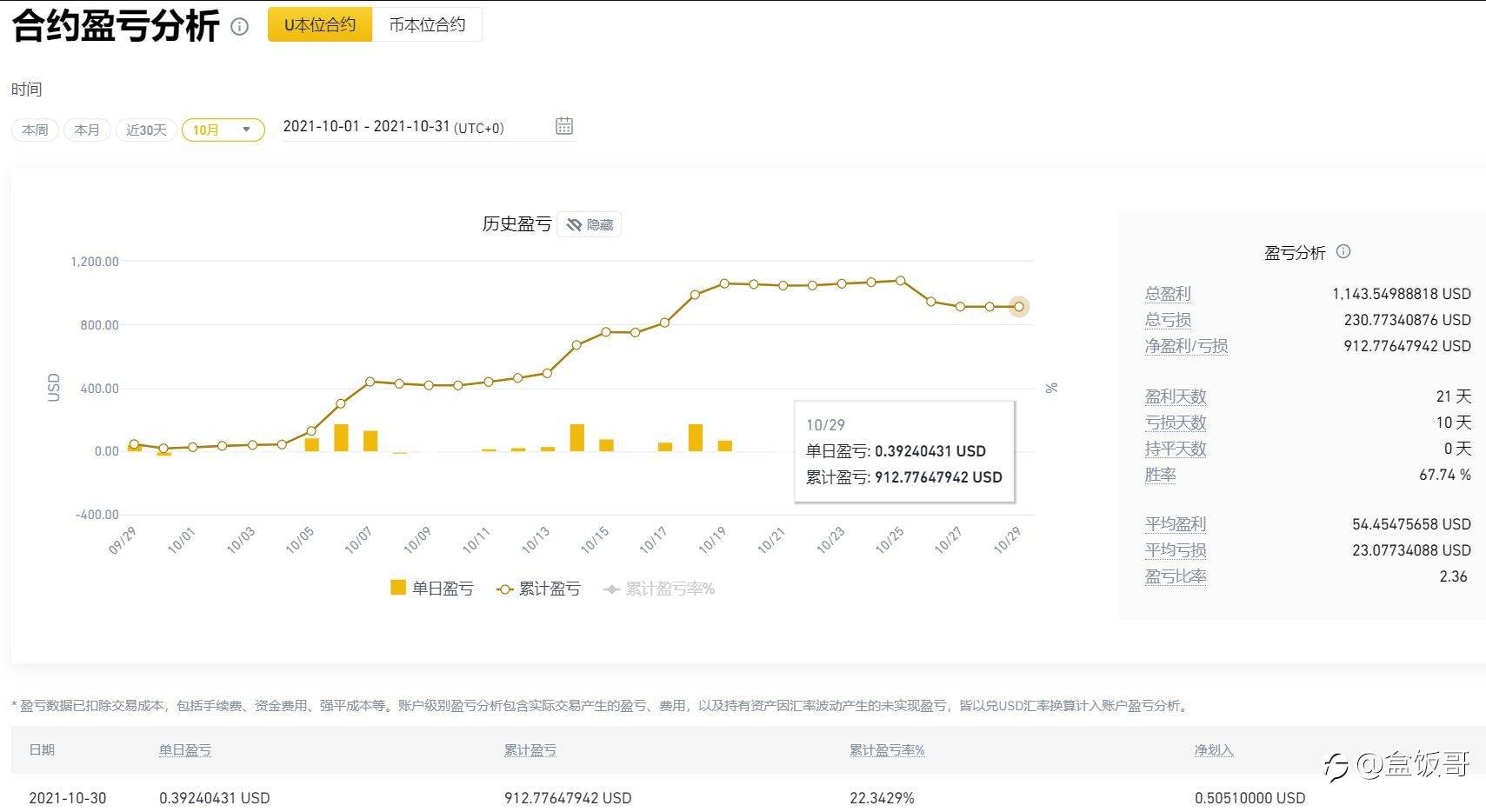Toggle 累计盈亏 series via legend label
The image size is (1486, 812).
(550, 589)
